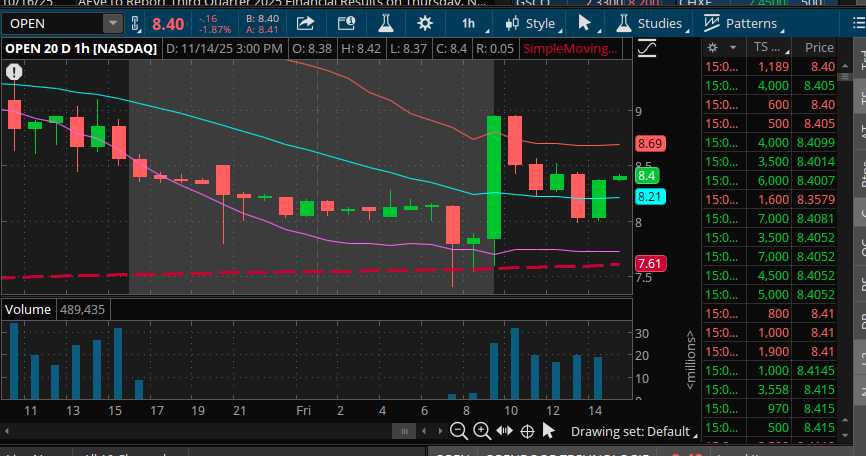Click the 7.61 red price bubble

[x=650, y=263]
